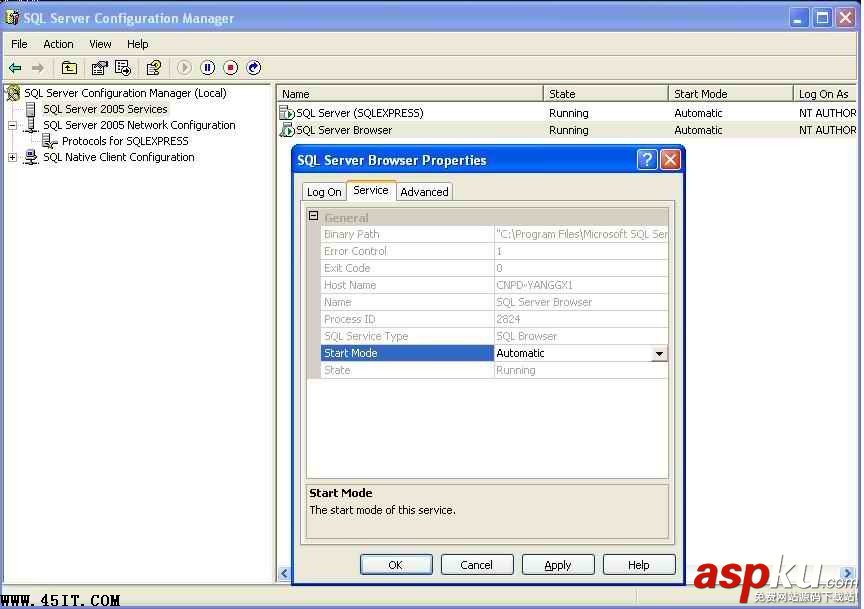Viewport: 864px width, 609px height.
Task: Click the Back arrow toolbar icon
Action: coord(15,68)
